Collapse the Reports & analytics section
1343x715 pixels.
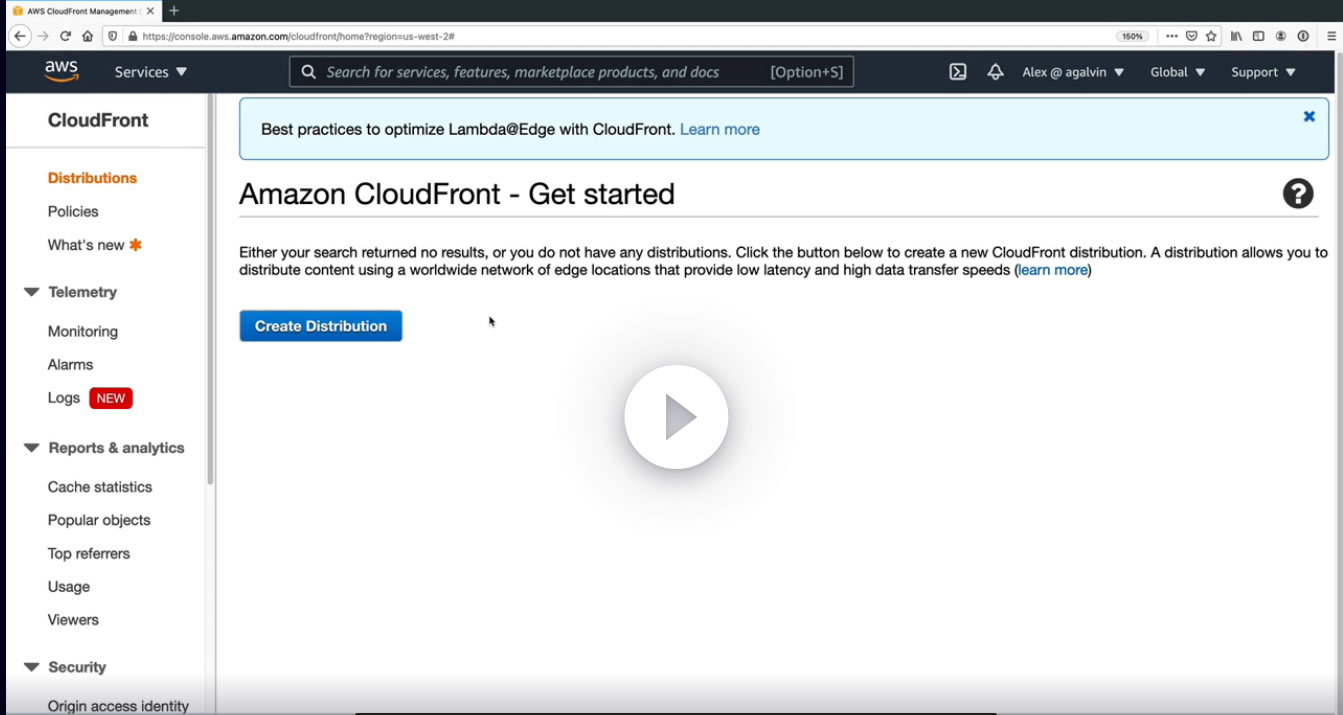tap(32, 448)
